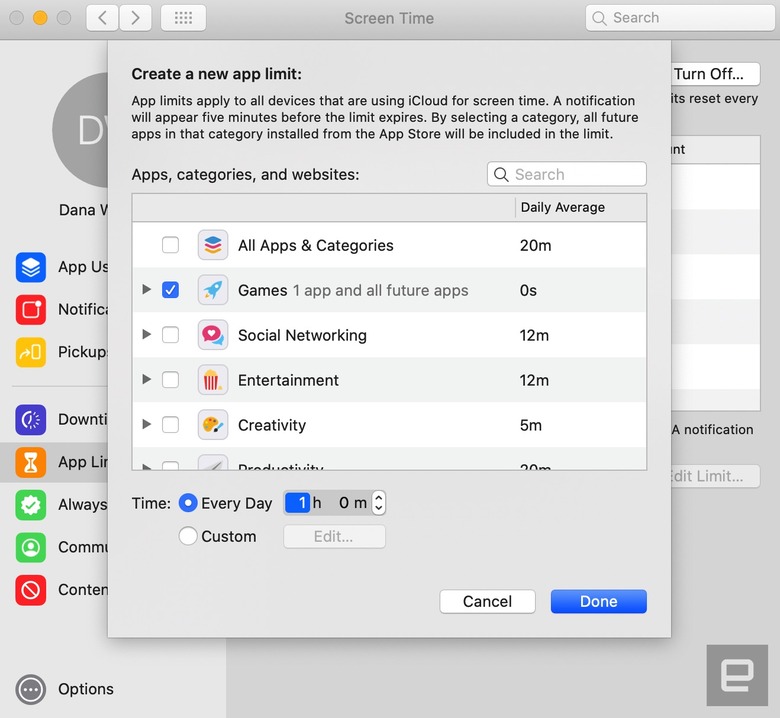
Task: Select the Custom time radio button
Action: point(188,536)
